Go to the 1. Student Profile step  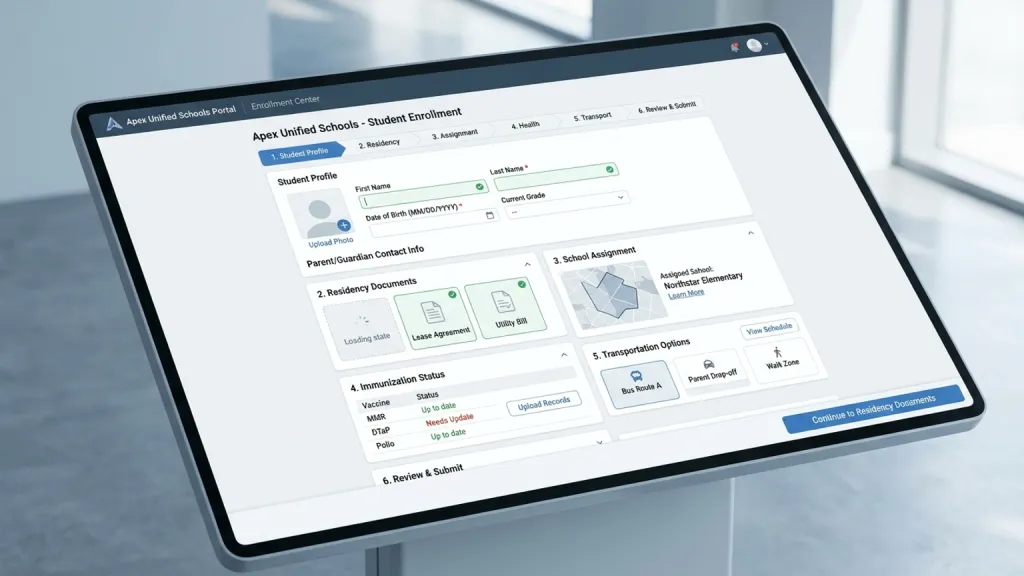[x=300, y=153]
